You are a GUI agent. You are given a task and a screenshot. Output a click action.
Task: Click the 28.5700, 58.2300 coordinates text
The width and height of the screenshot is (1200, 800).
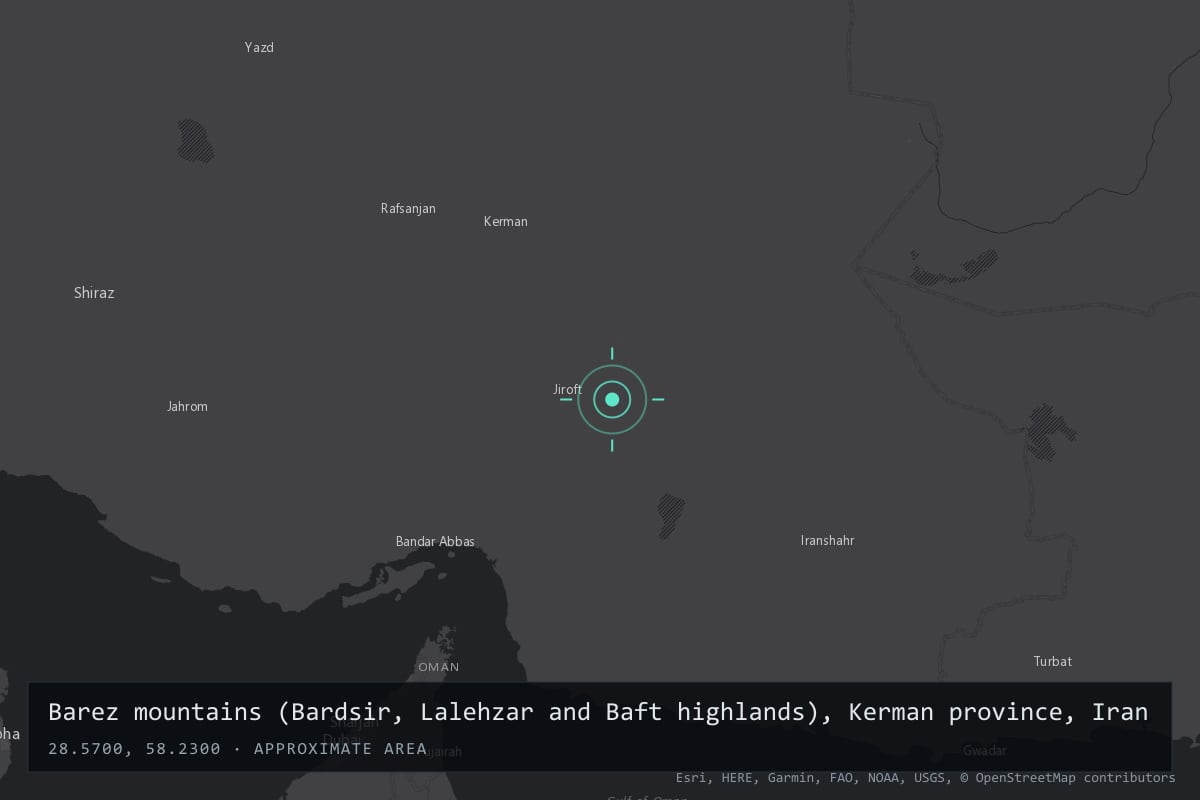[x=134, y=749]
